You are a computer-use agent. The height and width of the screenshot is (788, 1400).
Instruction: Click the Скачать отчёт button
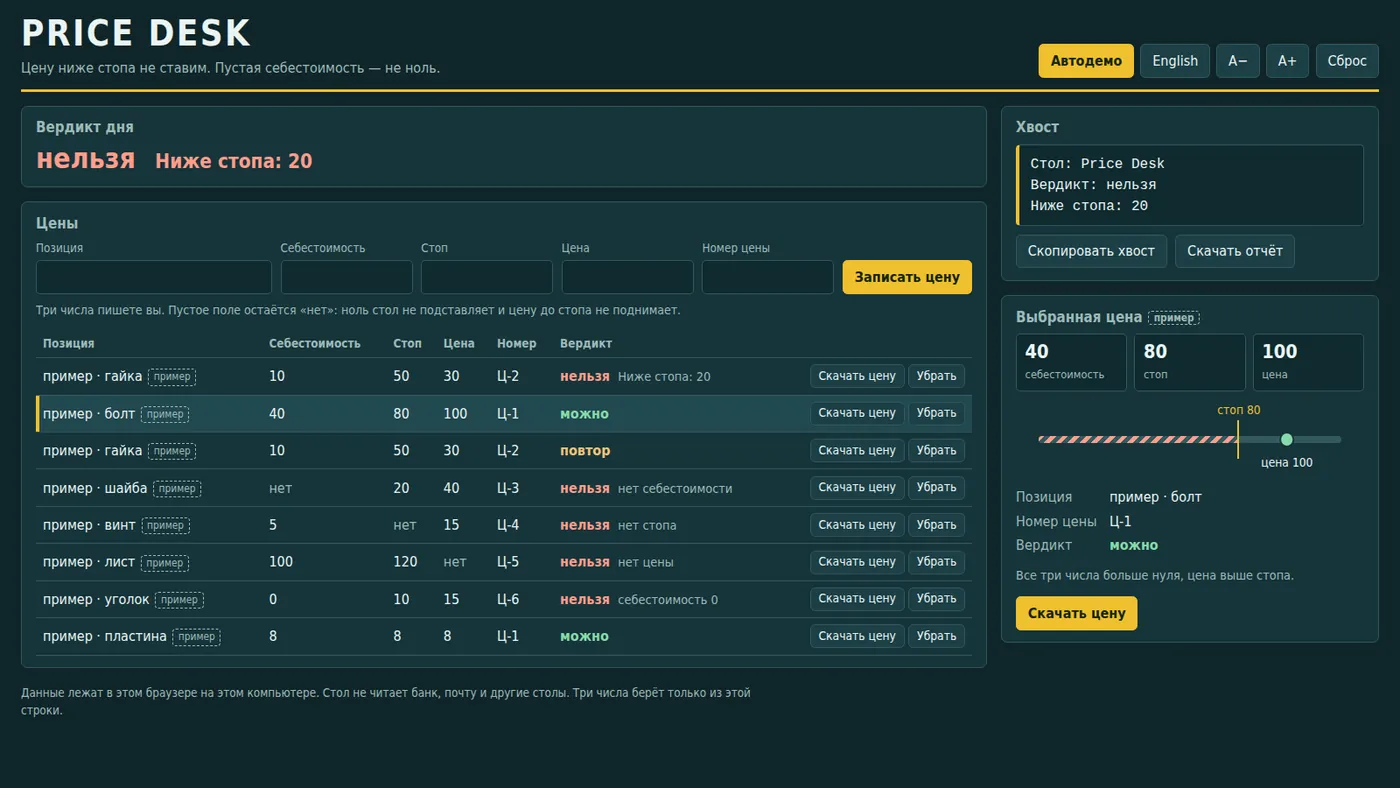pyautogui.click(x=1235, y=251)
